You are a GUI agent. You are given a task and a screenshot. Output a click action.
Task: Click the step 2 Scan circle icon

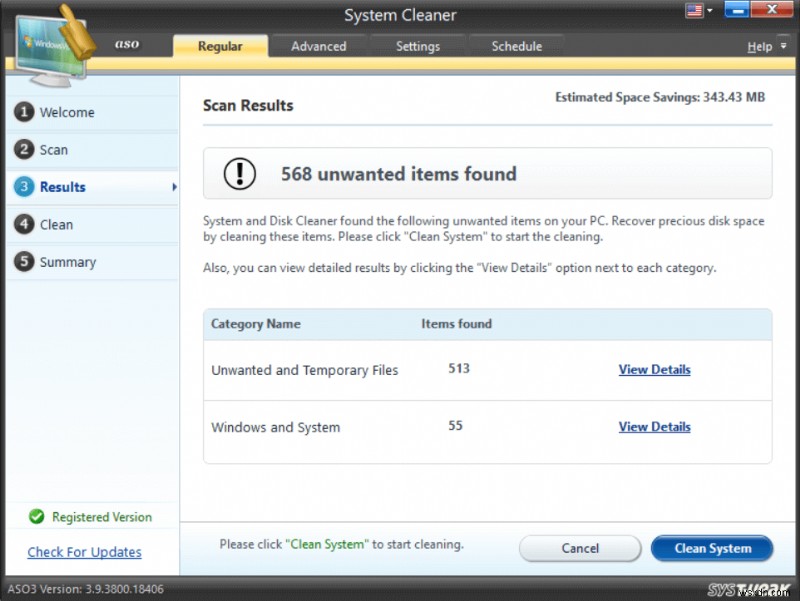coord(23,149)
